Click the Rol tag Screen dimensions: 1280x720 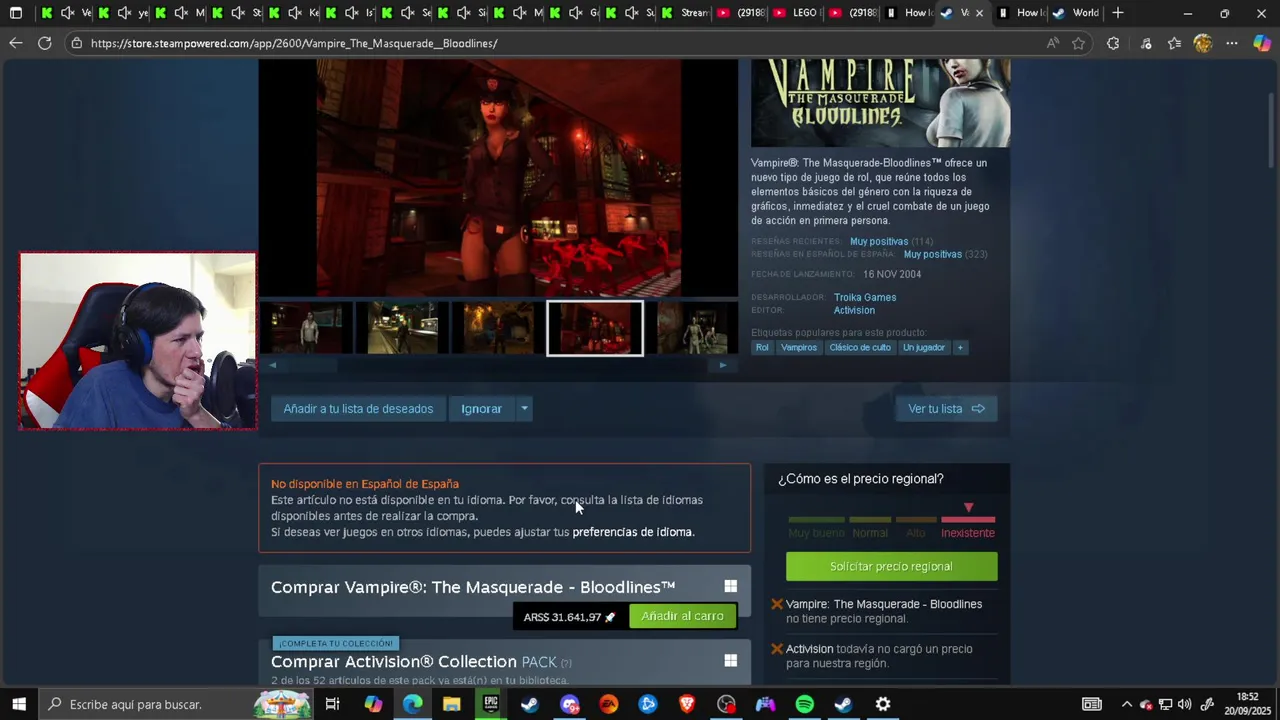pos(762,347)
